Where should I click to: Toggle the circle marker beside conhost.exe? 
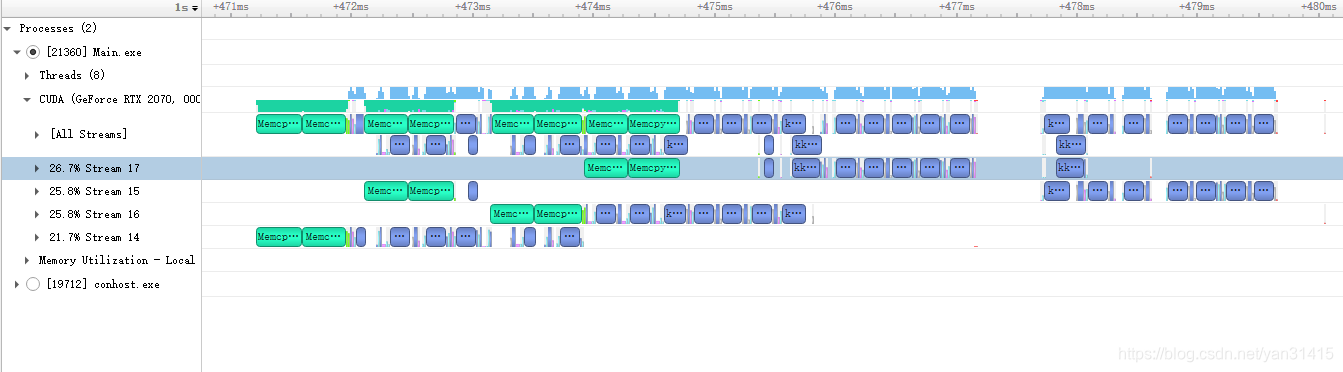pos(33,284)
